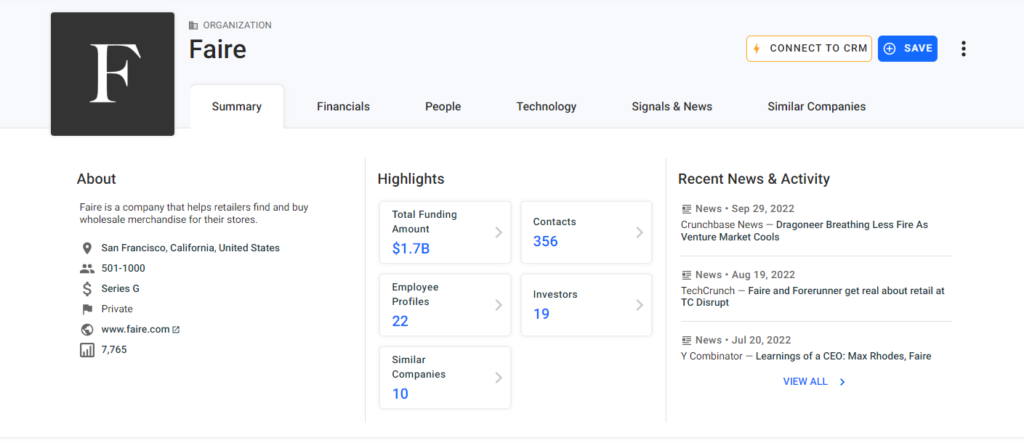
Task: Click the Connect to CRM button
Action: (x=809, y=49)
